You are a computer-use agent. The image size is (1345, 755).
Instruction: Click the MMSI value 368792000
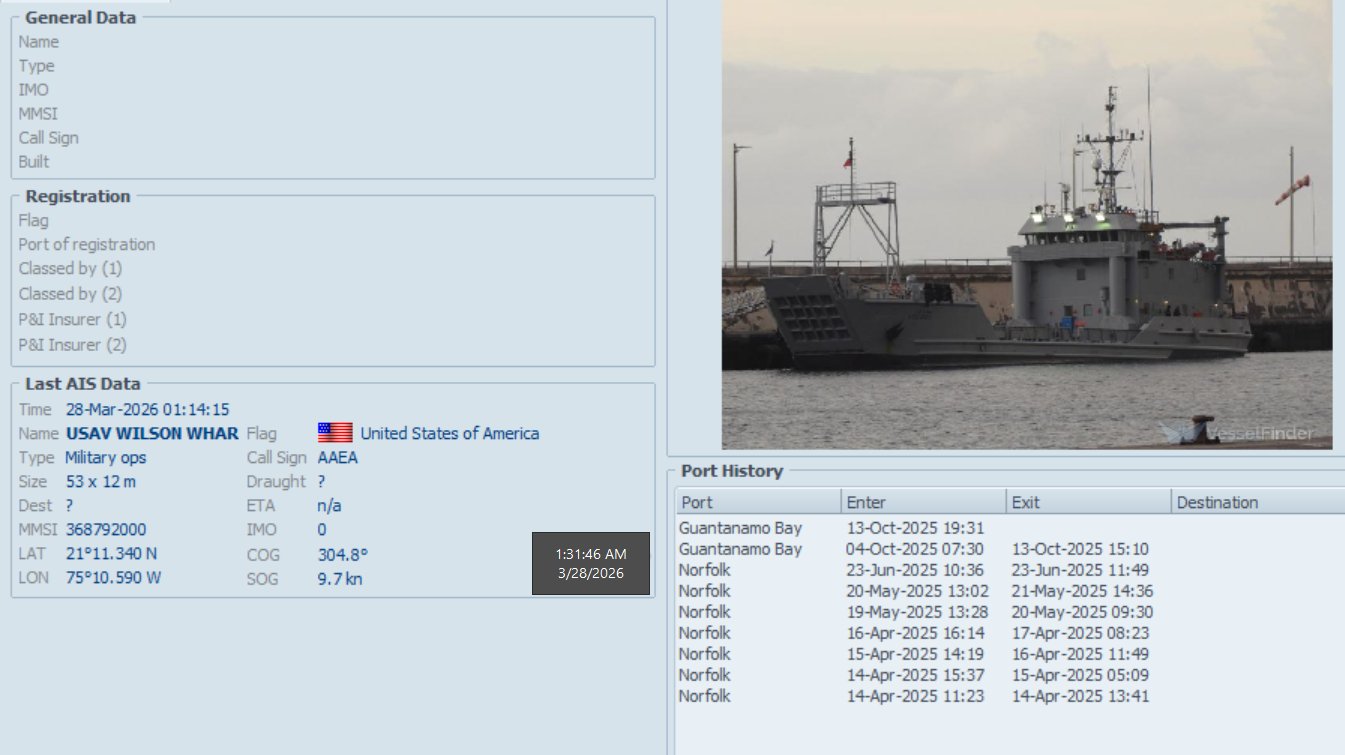click(x=106, y=529)
